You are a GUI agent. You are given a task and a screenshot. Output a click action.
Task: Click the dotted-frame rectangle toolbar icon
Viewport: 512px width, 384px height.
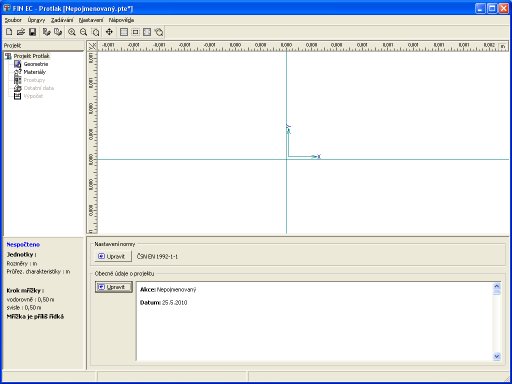pos(135,32)
